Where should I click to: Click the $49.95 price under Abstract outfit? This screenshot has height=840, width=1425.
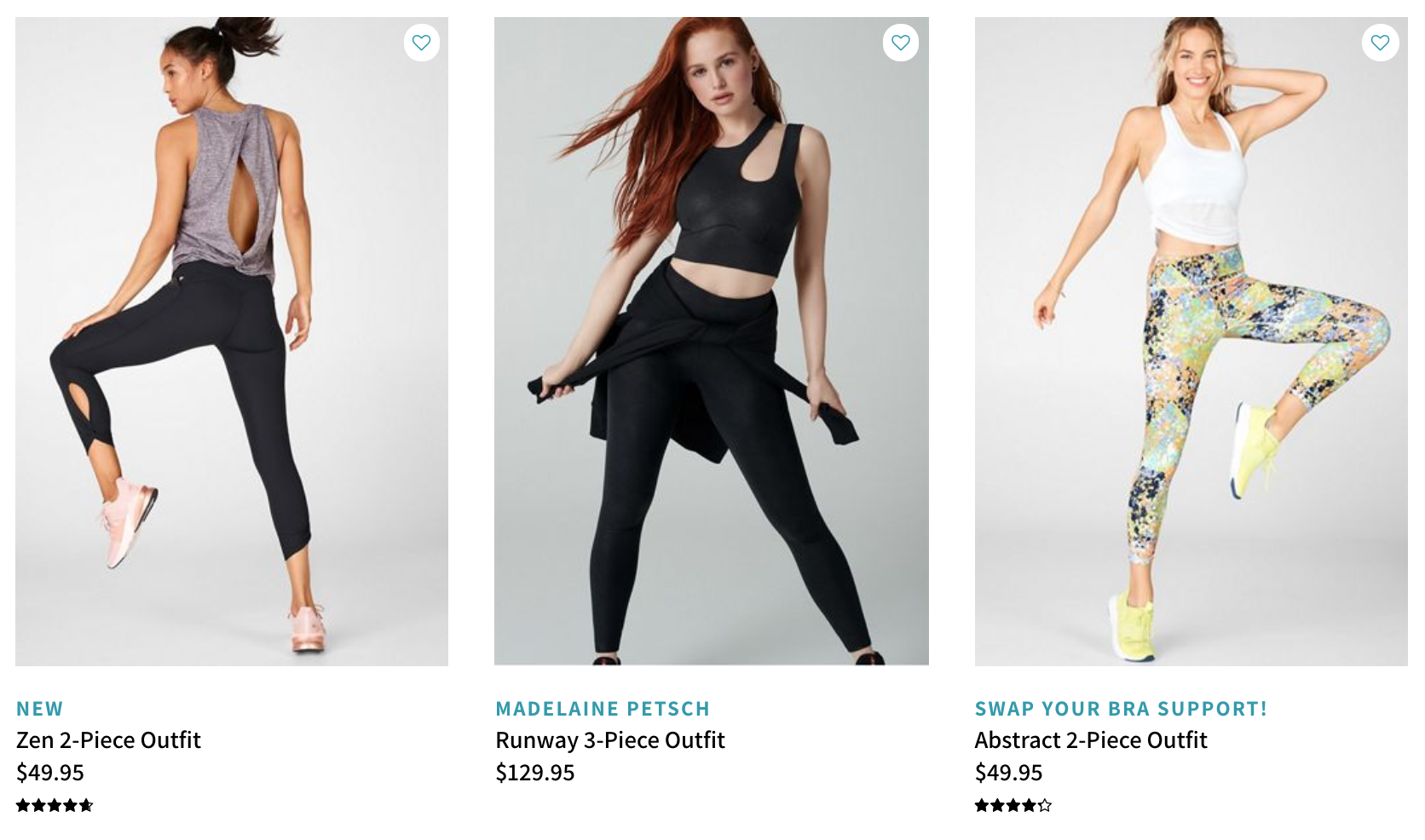pyautogui.click(x=1007, y=774)
